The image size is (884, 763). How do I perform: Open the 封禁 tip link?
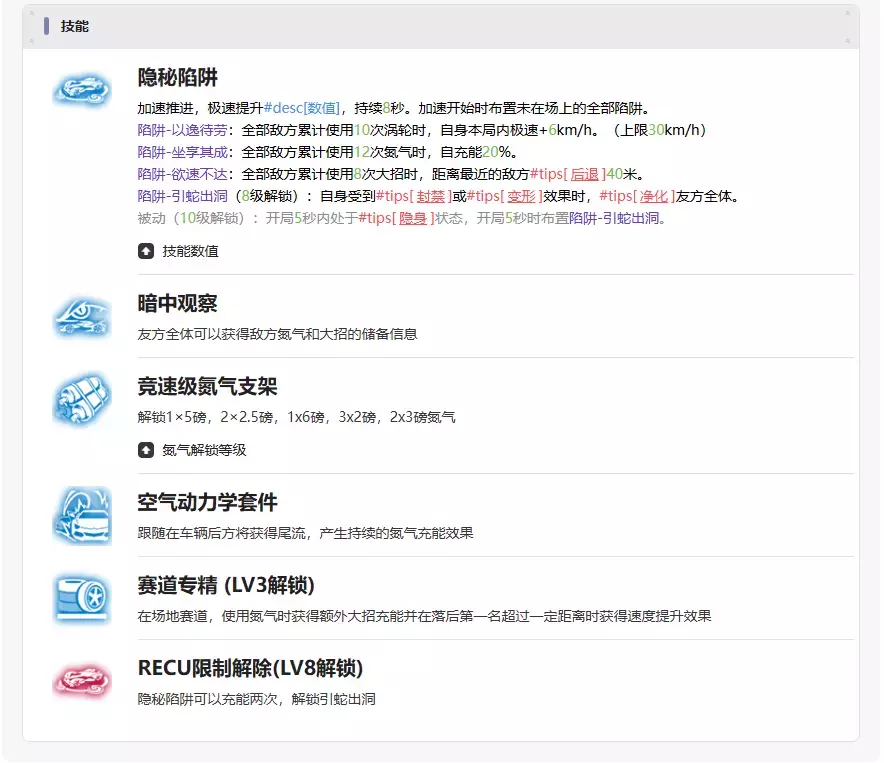pyautogui.click(x=431, y=196)
